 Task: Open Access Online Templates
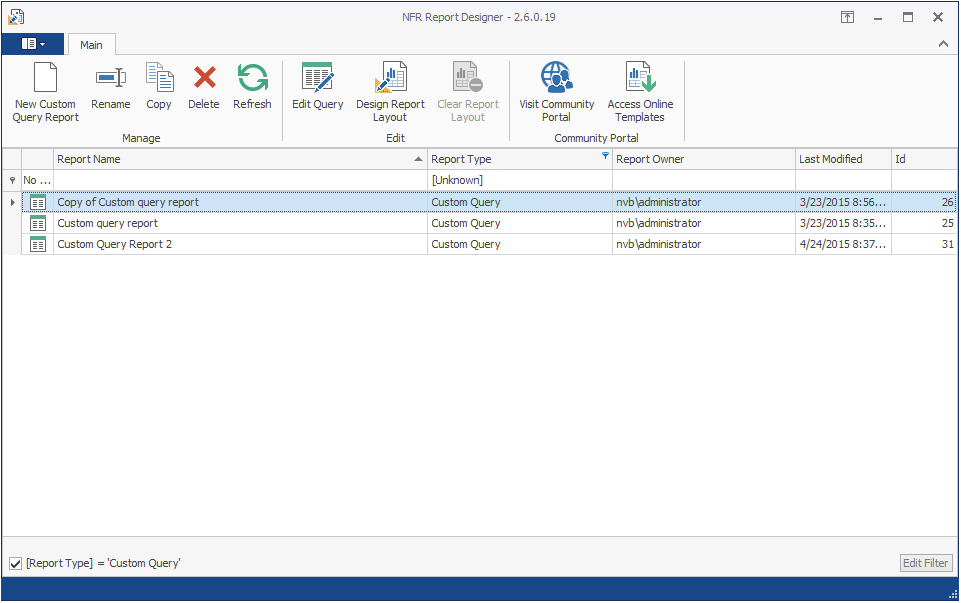click(640, 78)
